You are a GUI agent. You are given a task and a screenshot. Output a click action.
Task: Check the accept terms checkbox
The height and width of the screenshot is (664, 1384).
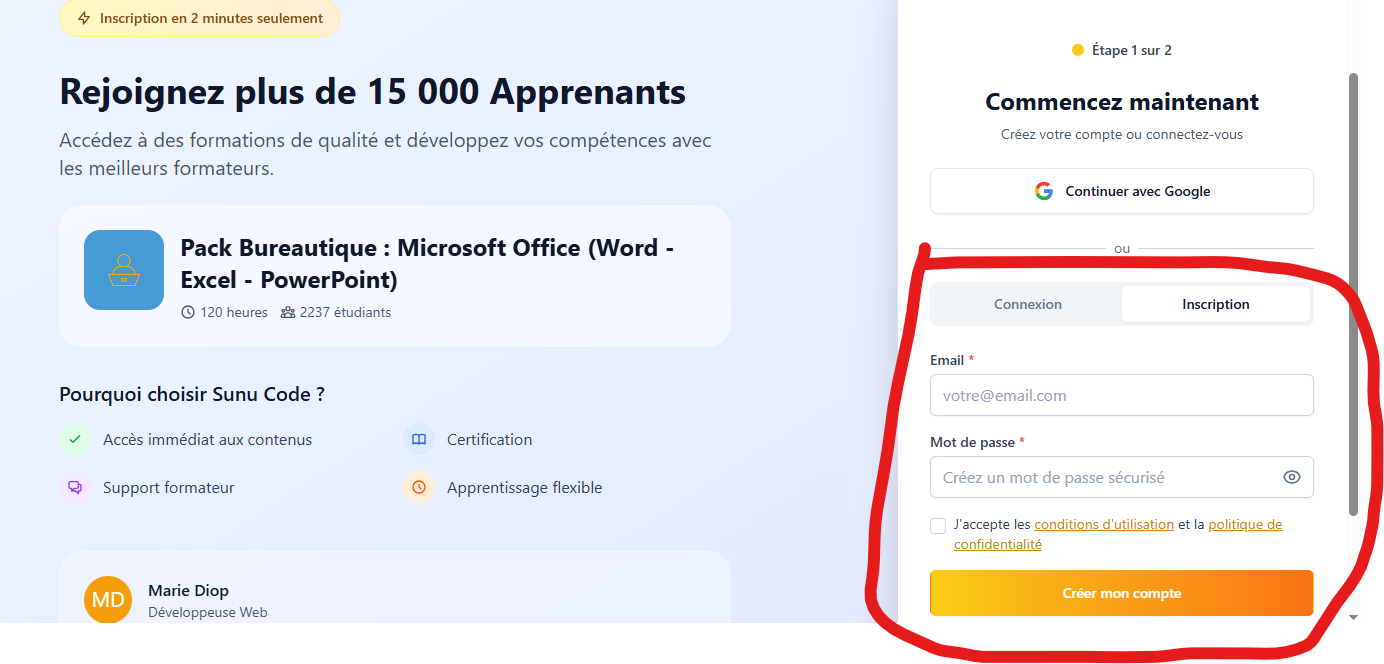[938, 526]
